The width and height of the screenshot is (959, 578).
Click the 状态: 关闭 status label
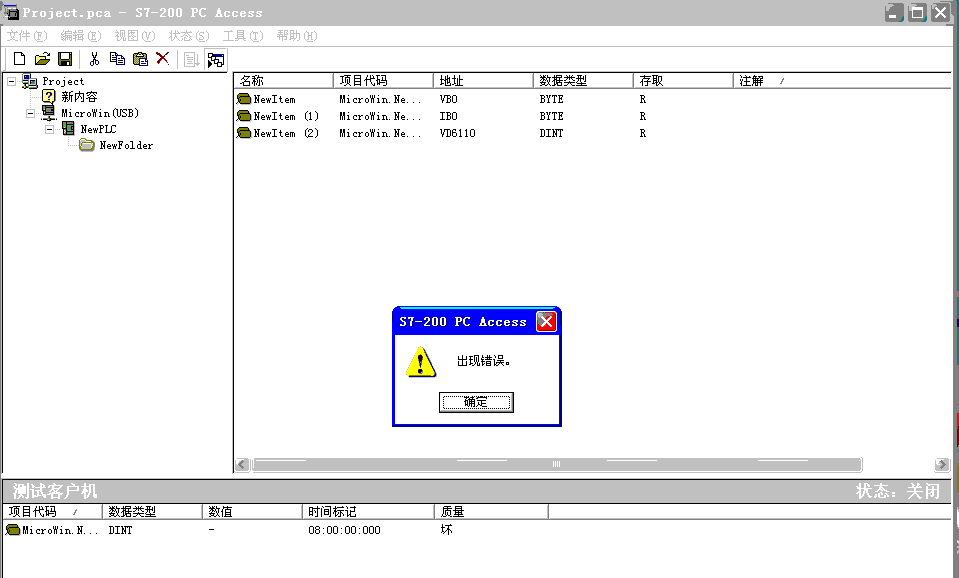[897, 491]
